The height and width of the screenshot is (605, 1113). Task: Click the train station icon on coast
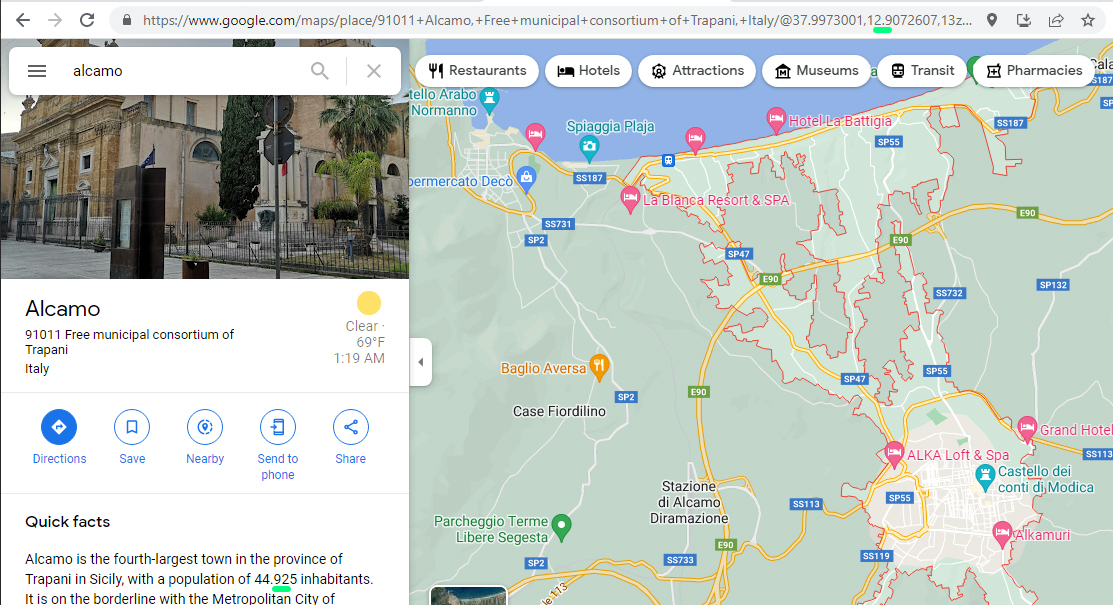(668, 160)
